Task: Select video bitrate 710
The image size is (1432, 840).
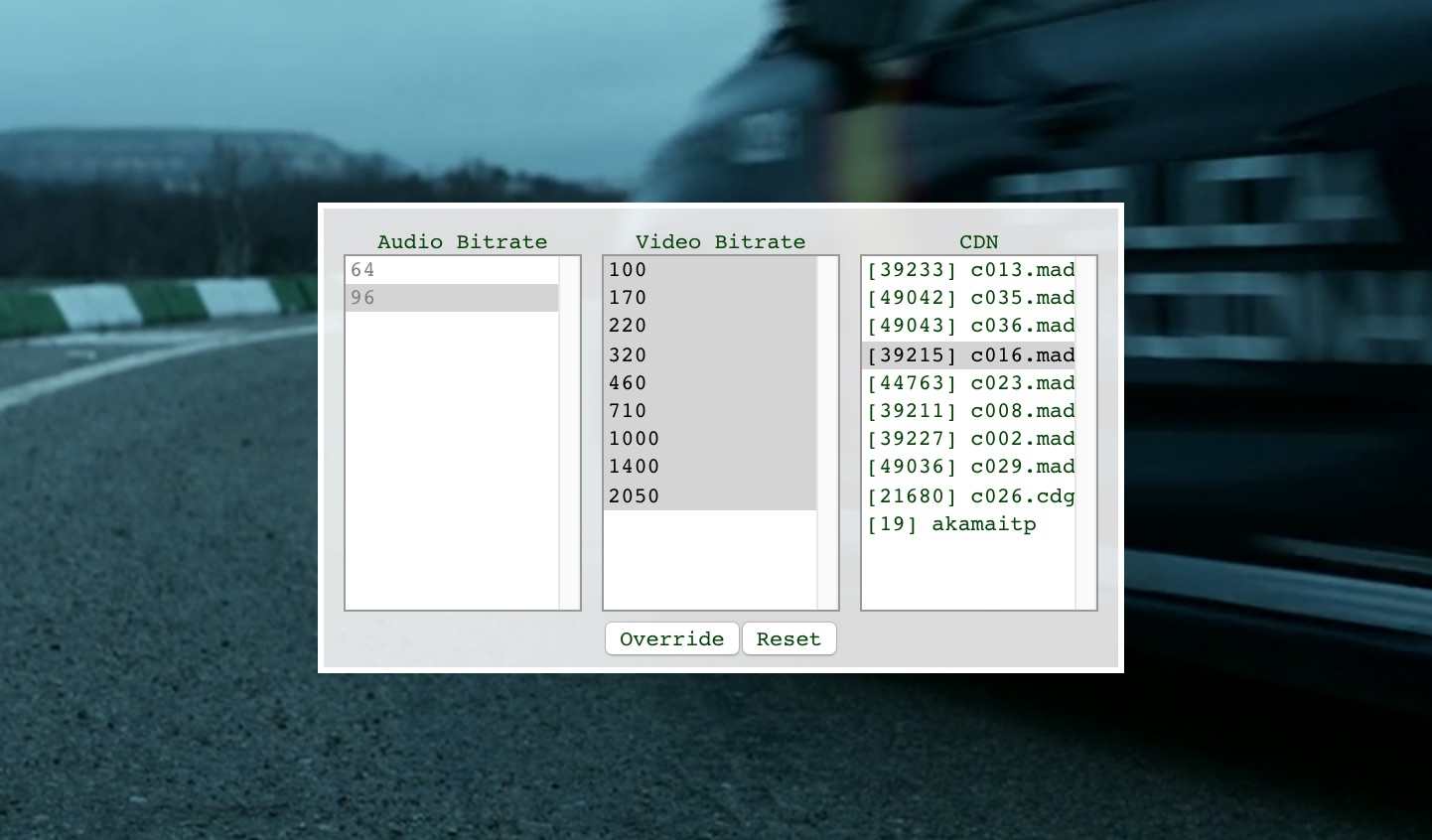Action: [x=710, y=411]
